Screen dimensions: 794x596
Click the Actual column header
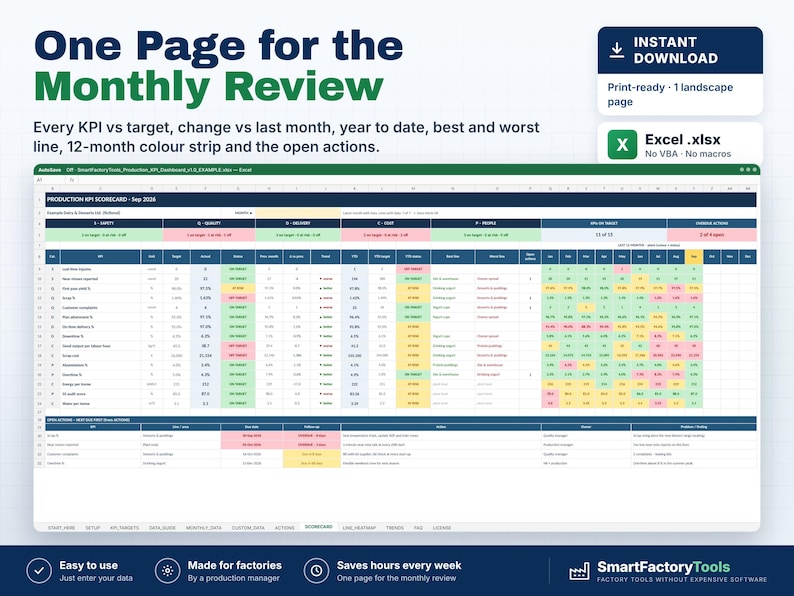point(206,257)
